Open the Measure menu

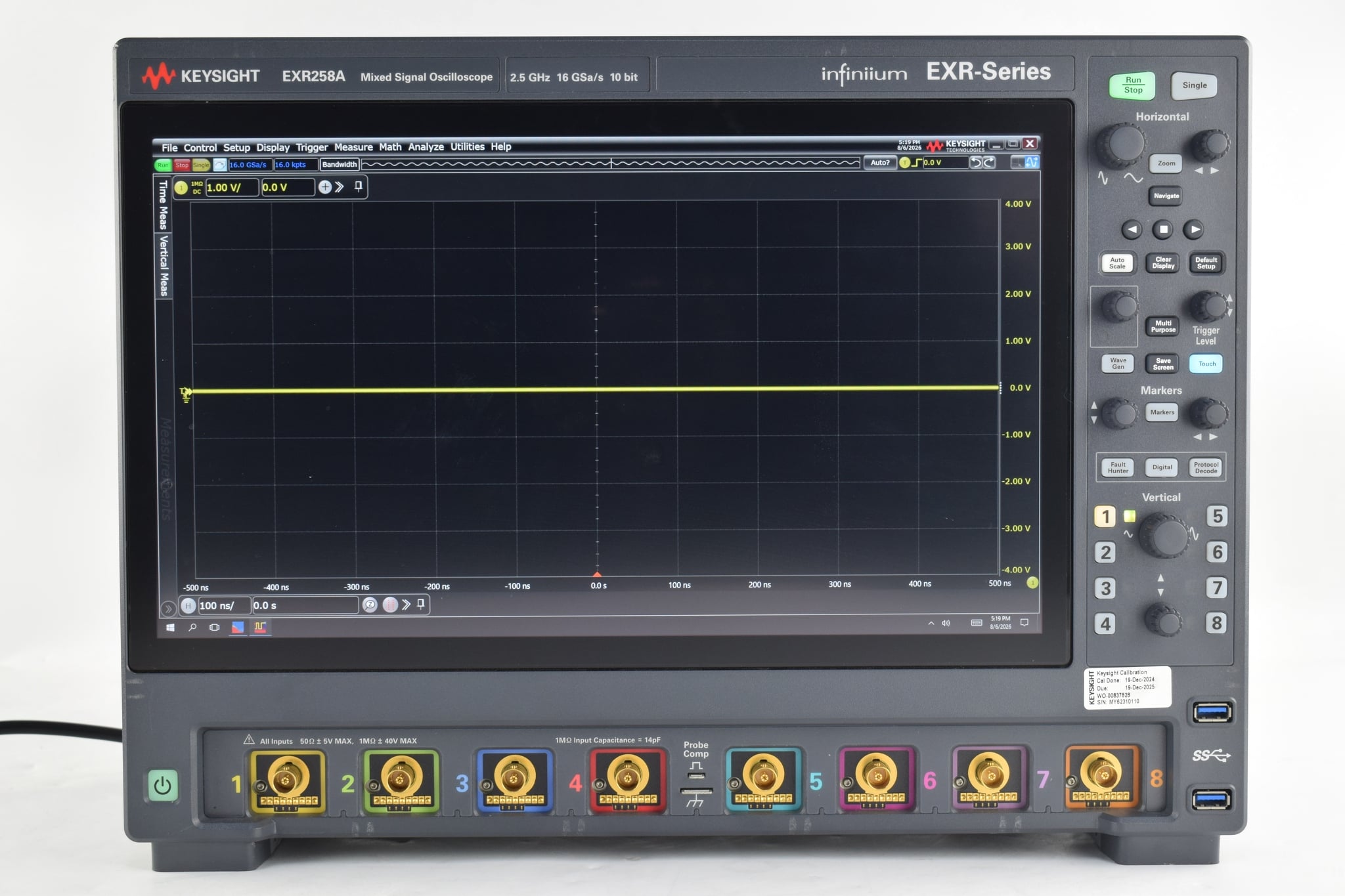[x=353, y=147]
